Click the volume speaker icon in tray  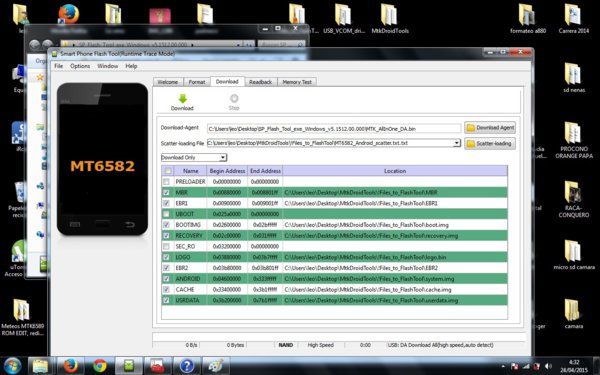coord(548,367)
